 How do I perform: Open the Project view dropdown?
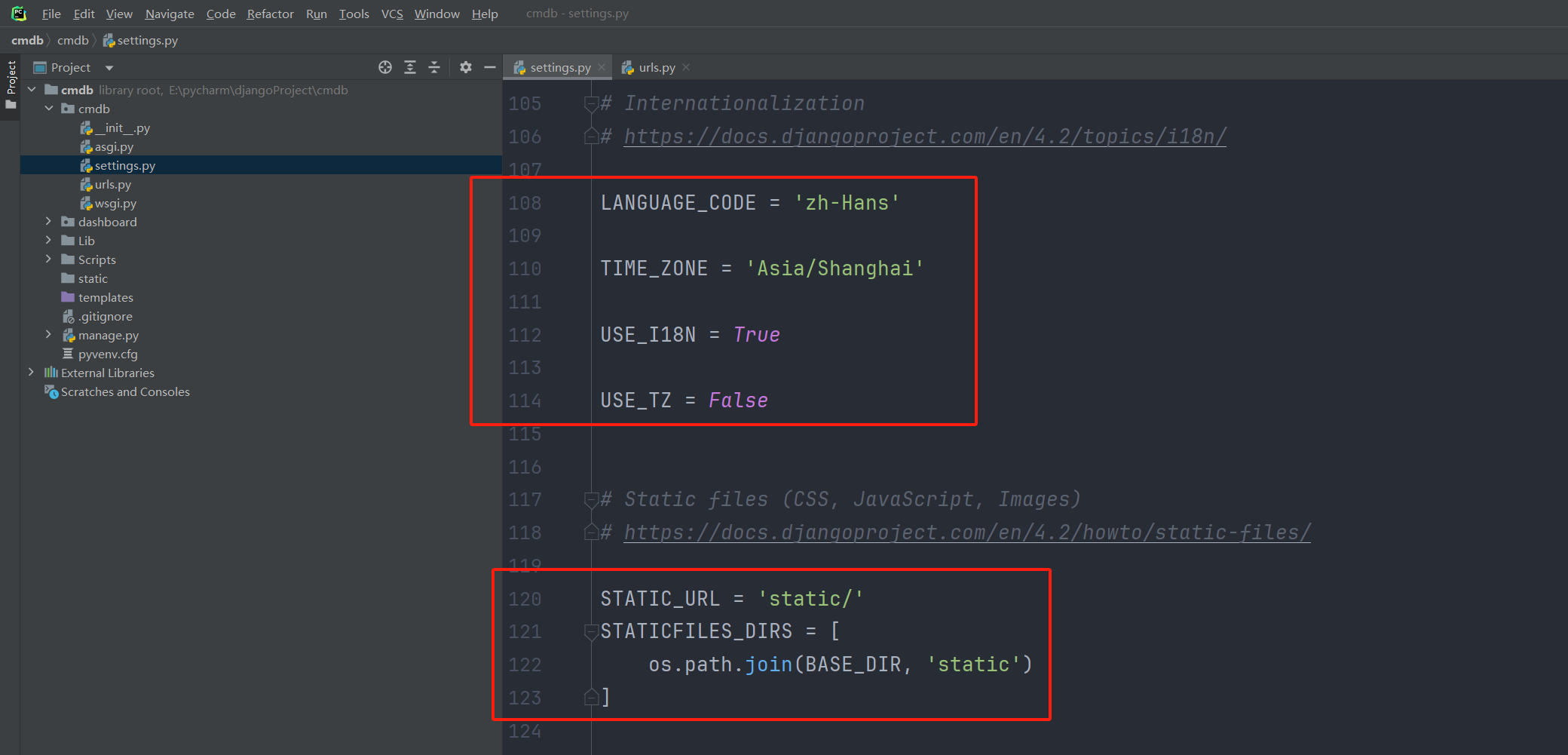[x=109, y=68]
